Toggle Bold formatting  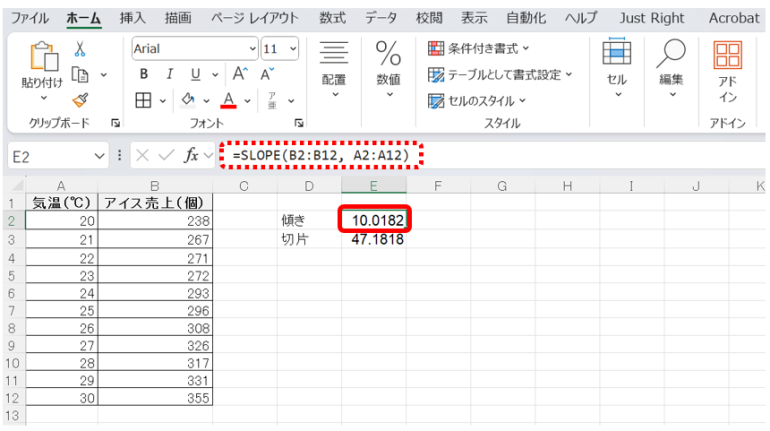(143, 74)
